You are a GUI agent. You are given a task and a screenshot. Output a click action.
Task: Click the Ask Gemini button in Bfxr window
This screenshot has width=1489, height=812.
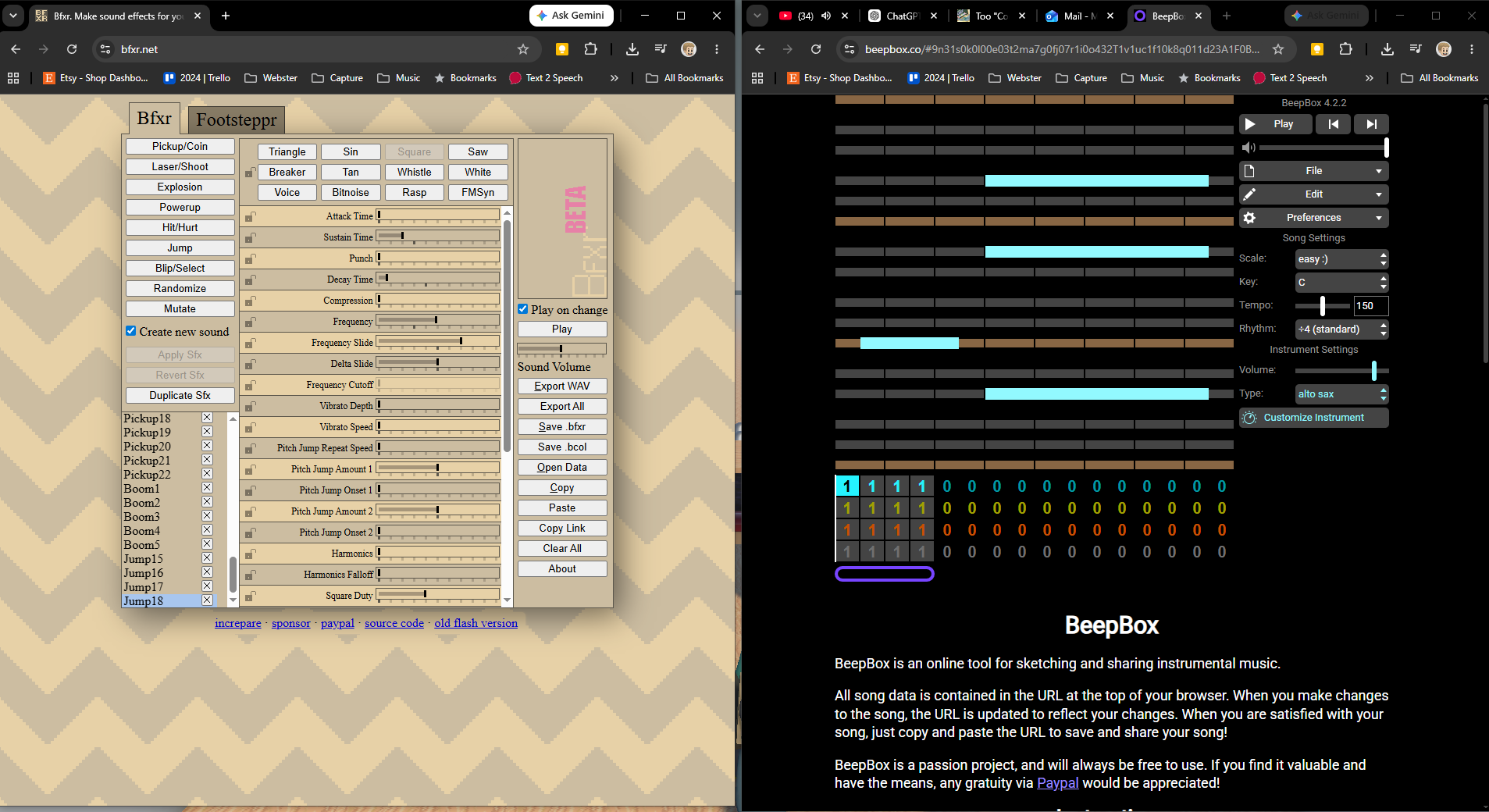571,16
